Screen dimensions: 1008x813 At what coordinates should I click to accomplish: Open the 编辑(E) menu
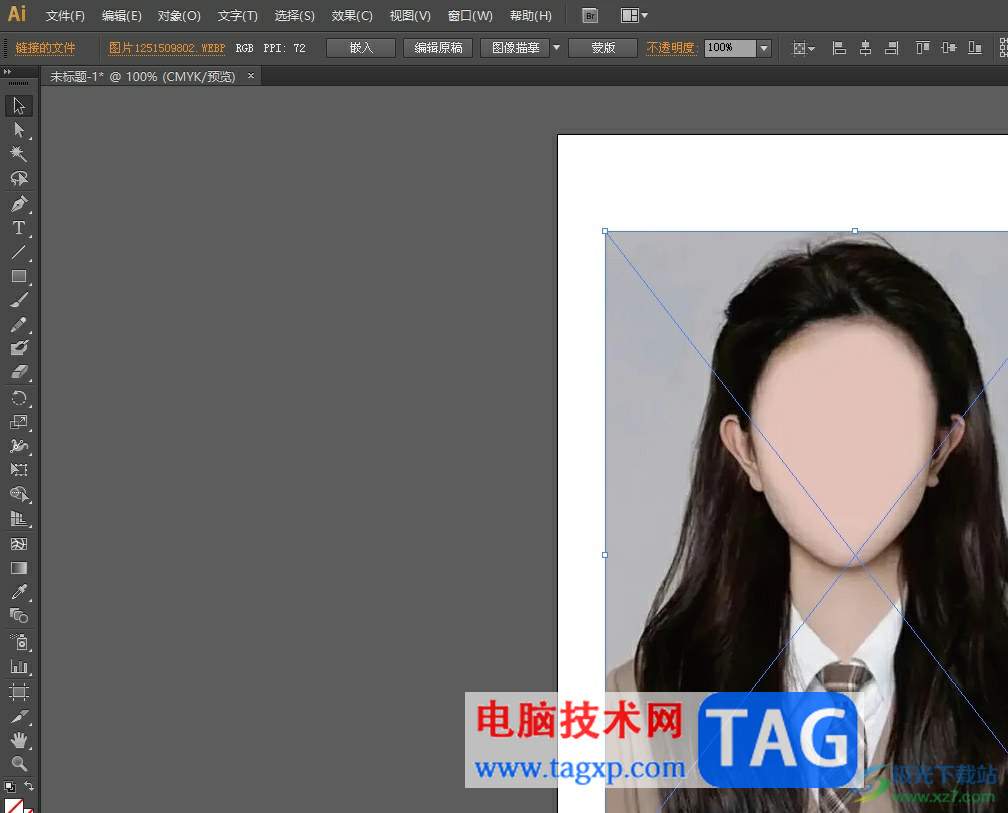tap(122, 15)
